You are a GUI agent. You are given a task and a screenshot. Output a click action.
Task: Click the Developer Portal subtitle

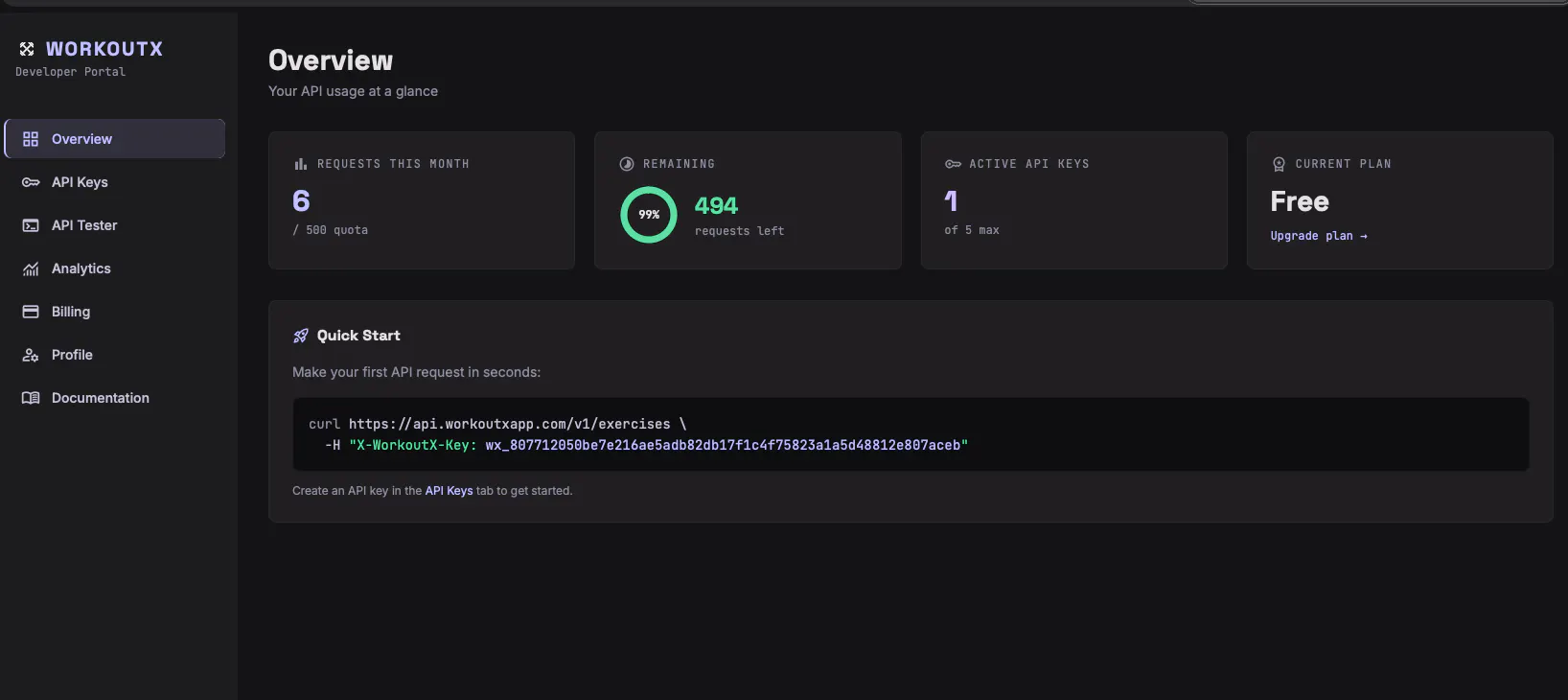(x=70, y=72)
